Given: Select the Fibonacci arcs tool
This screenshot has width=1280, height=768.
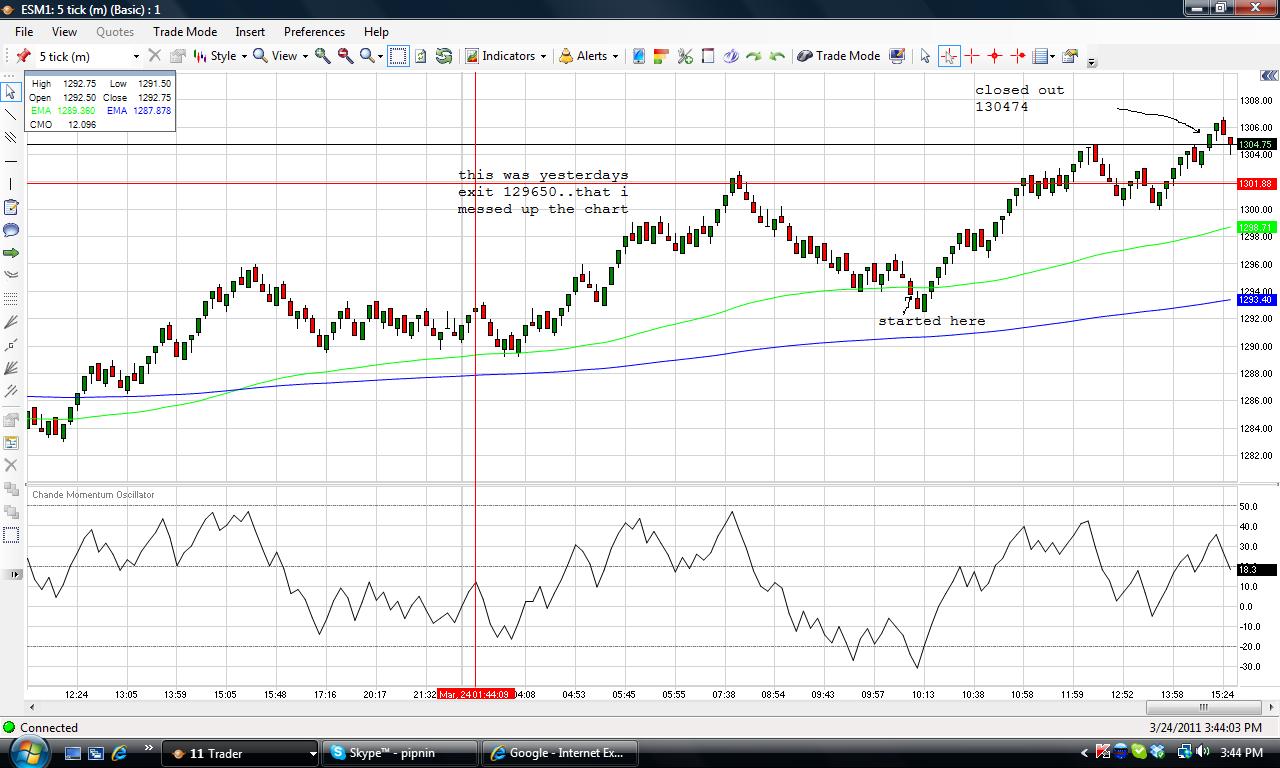Looking at the screenshot, I should (11, 276).
